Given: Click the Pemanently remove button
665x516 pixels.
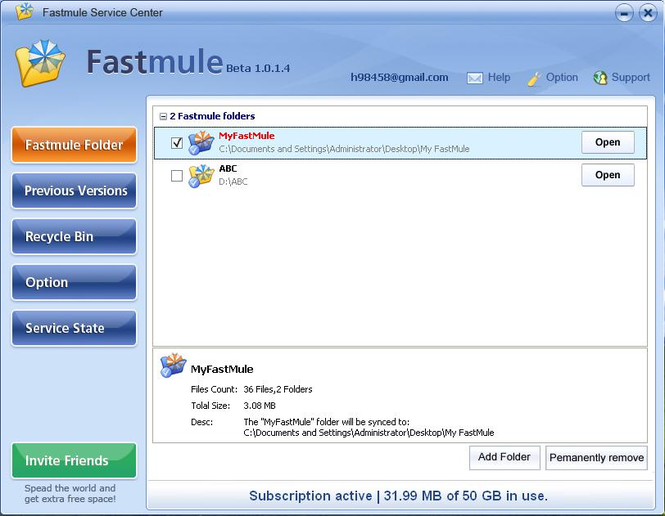Looking at the screenshot, I should tap(596, 457).
